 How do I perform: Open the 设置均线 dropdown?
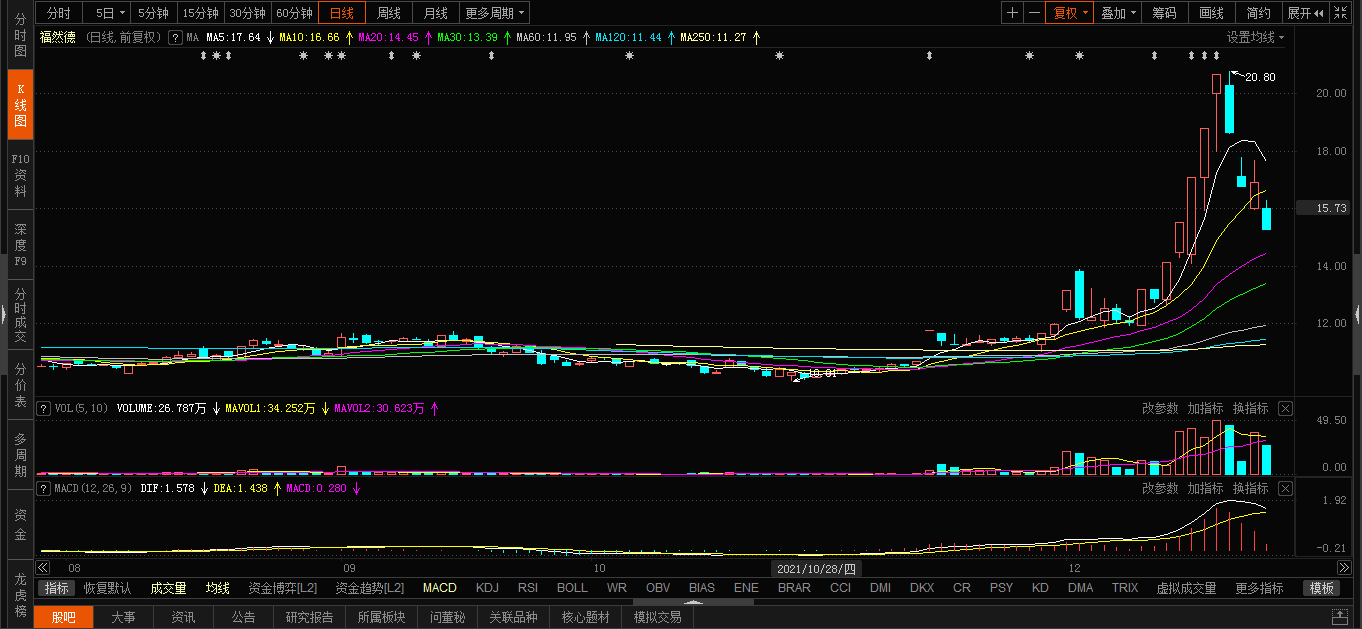tap(1255, 37)
